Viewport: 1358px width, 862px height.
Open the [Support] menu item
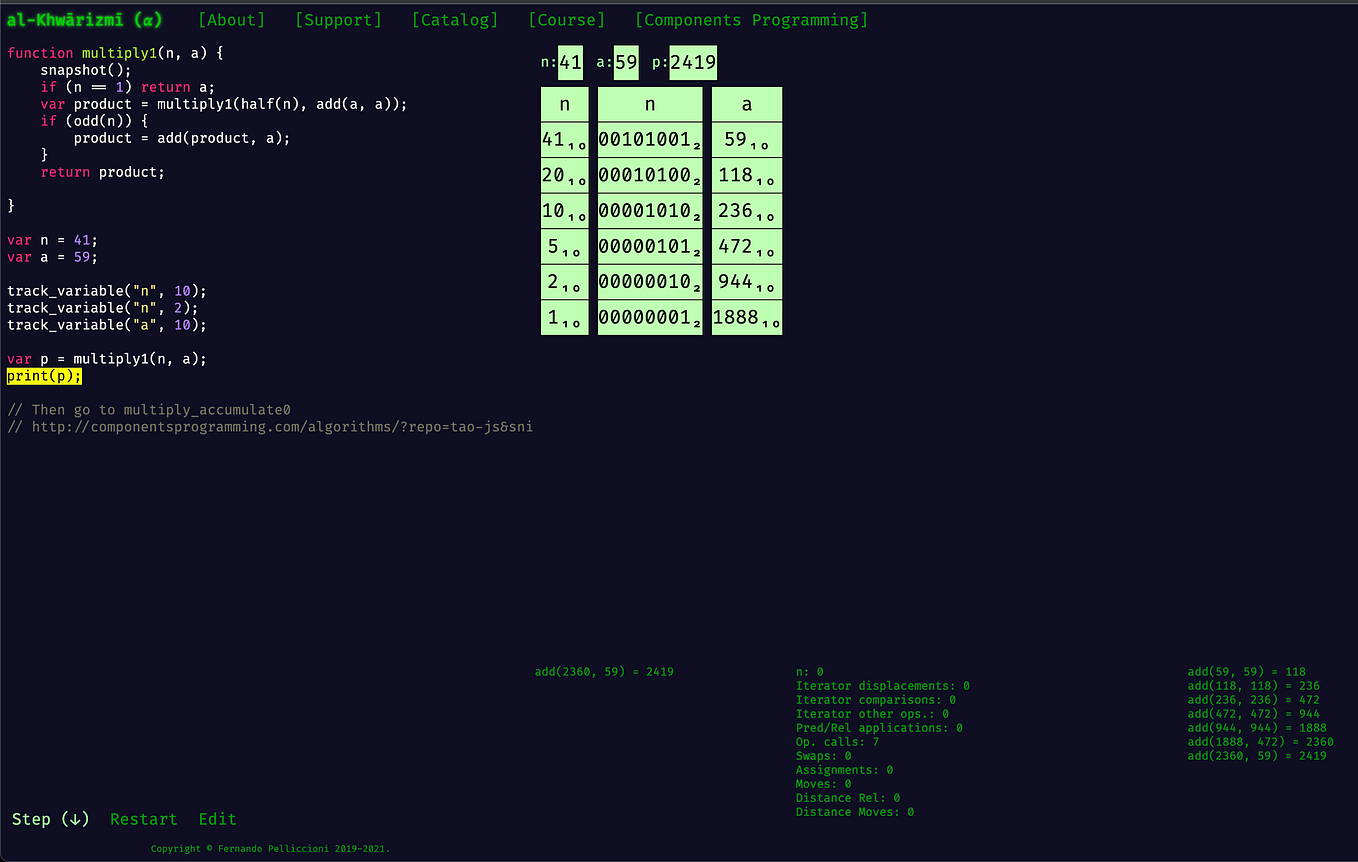[x=338, y=19]
